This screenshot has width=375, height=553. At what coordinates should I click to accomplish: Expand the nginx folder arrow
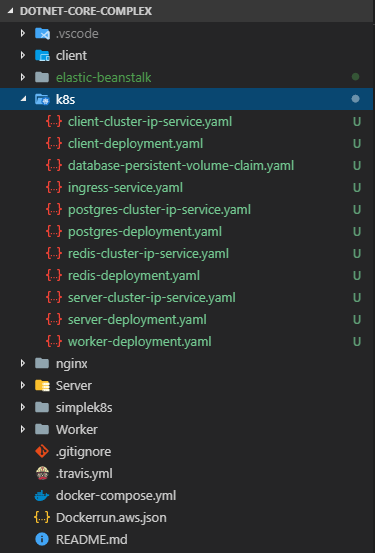click(23, 363)
